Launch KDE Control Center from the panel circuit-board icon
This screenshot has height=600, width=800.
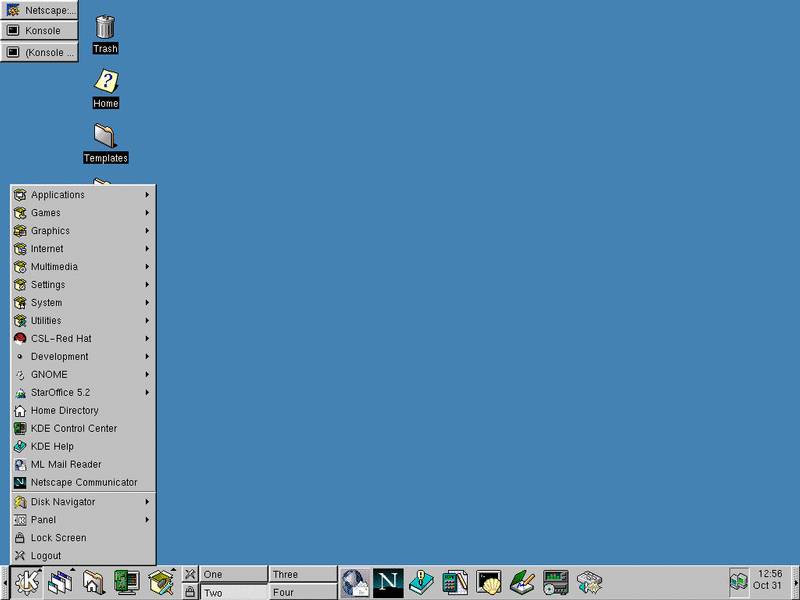(x=127, y=582)
